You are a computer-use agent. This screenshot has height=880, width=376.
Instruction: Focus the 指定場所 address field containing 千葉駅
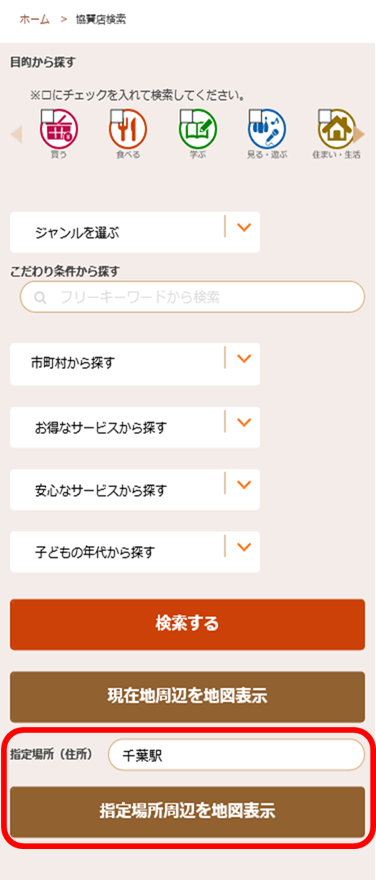(236, 755)
